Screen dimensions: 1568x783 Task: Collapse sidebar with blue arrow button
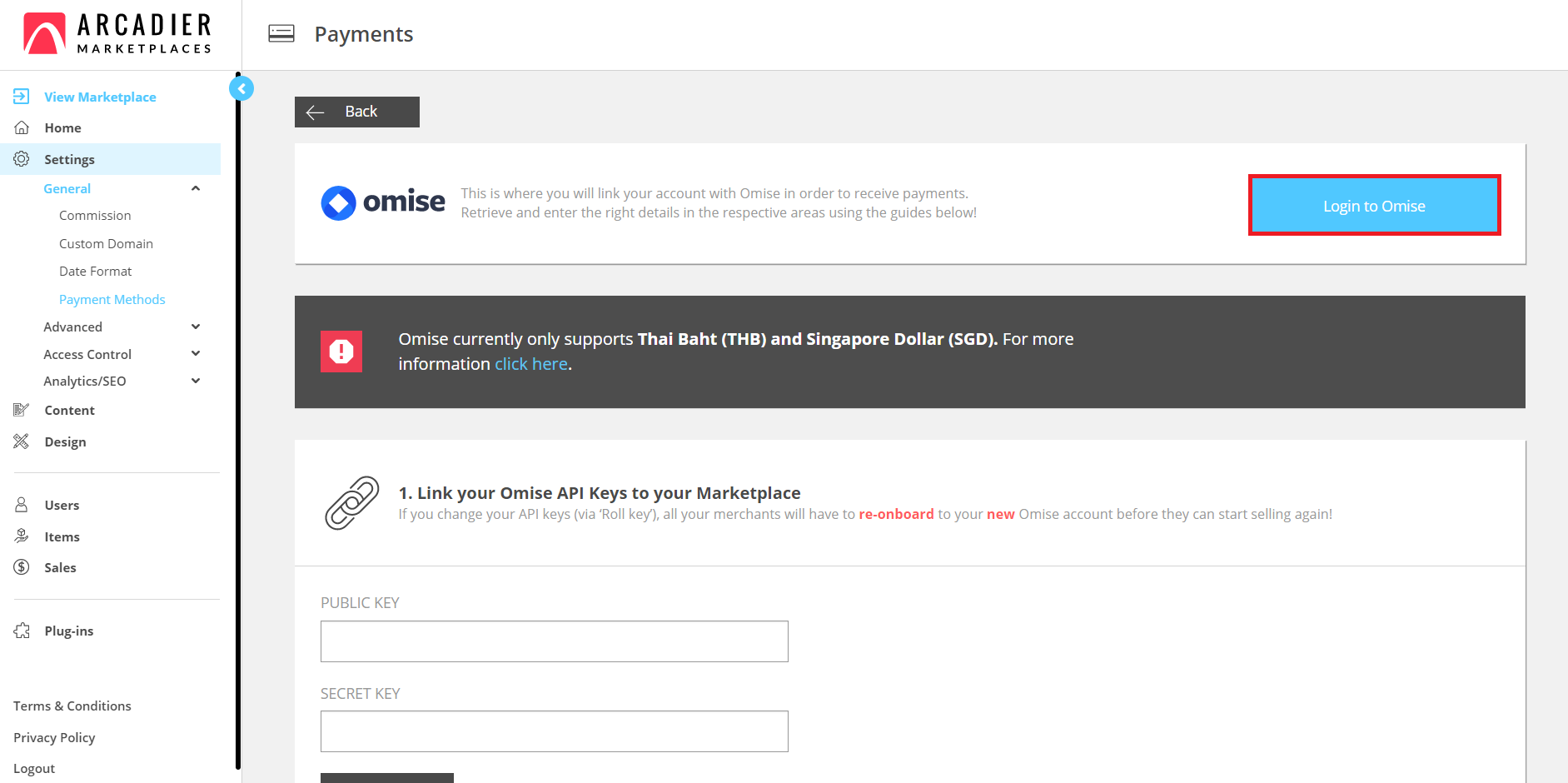[241, 88]
